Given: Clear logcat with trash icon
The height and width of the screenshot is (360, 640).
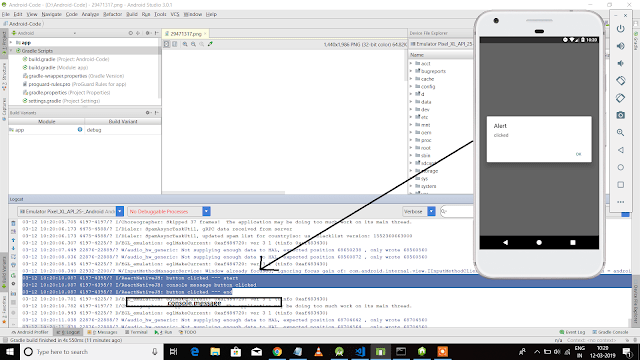Looking at the screenshot, I should point(13,223).
